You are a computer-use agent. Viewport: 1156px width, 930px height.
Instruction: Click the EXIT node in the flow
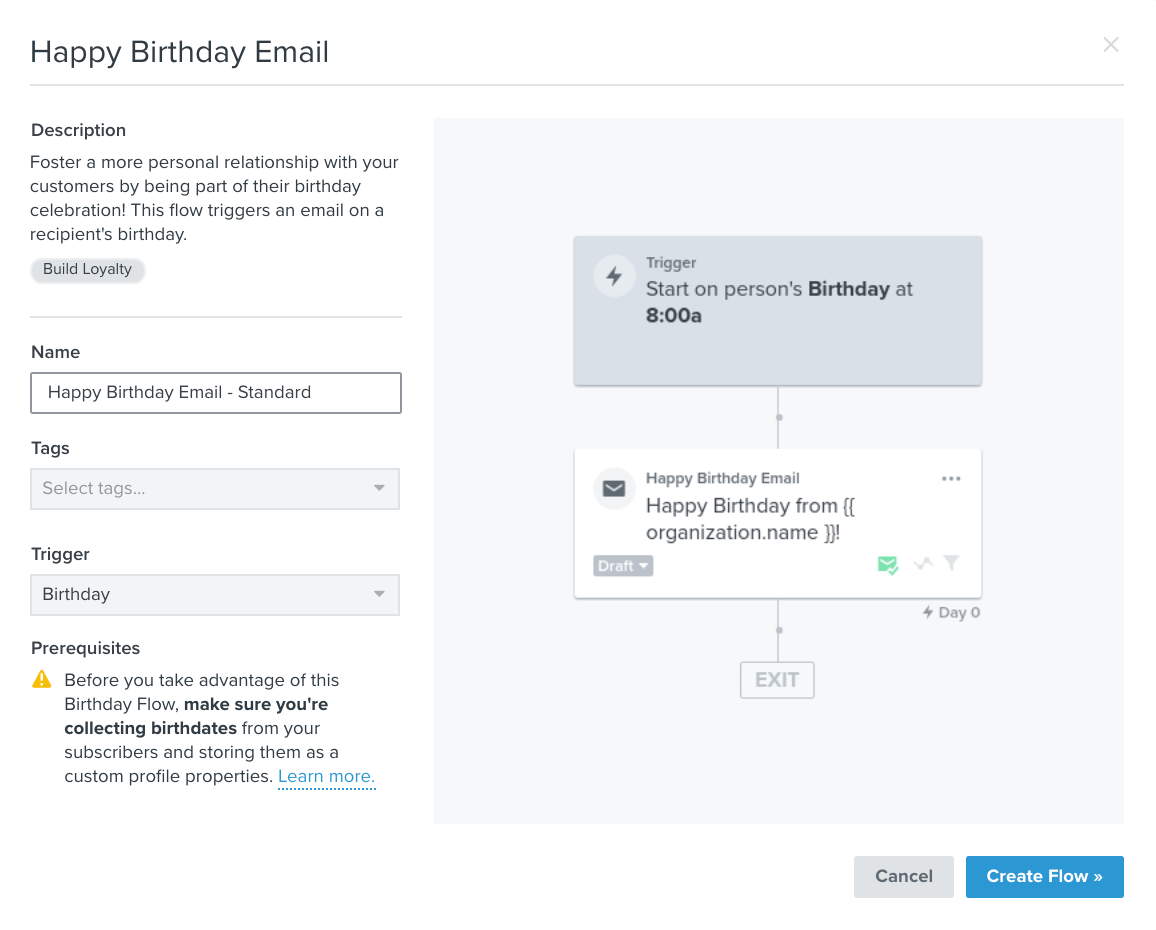777,680
